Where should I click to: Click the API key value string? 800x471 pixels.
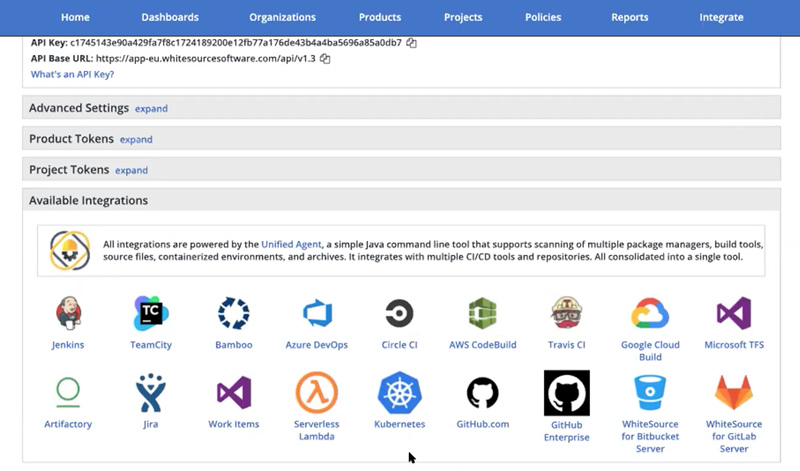(x=236, y=43)
